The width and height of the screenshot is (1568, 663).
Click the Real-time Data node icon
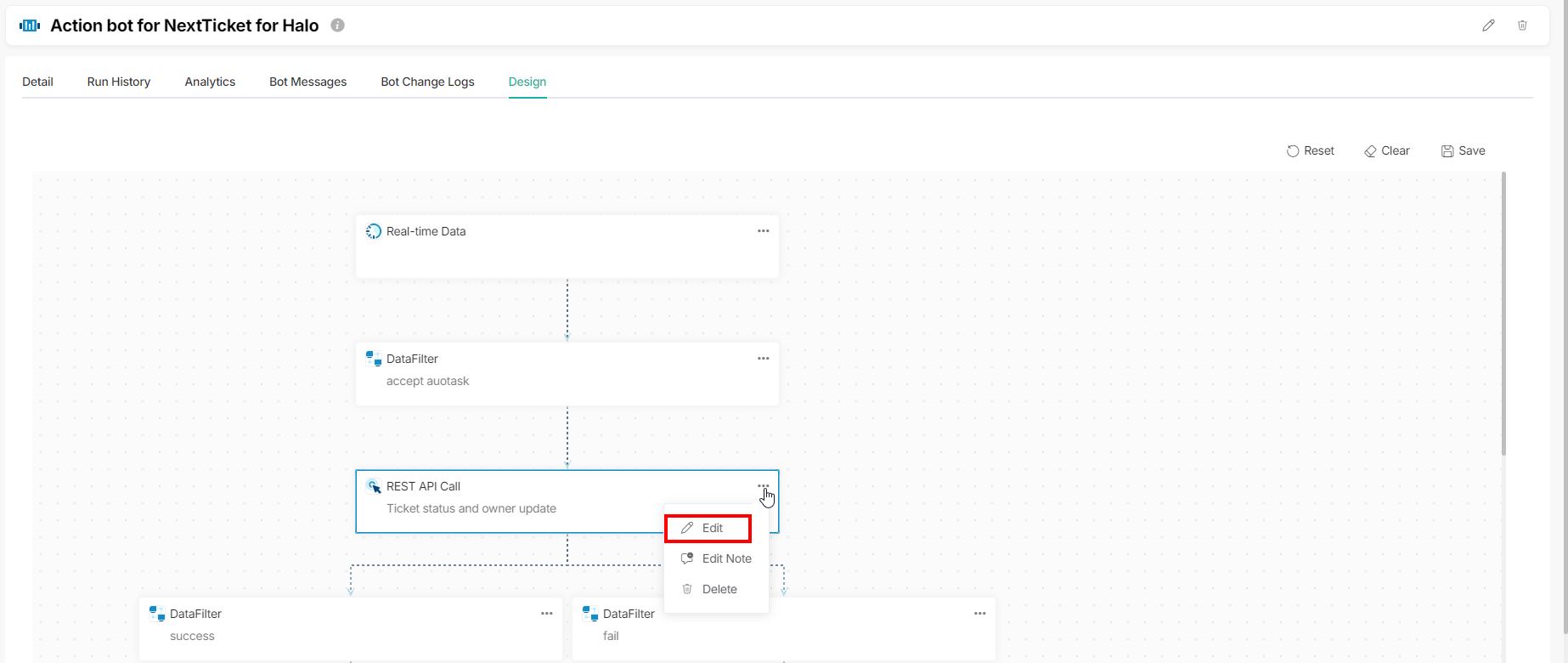tap(373, 231)
